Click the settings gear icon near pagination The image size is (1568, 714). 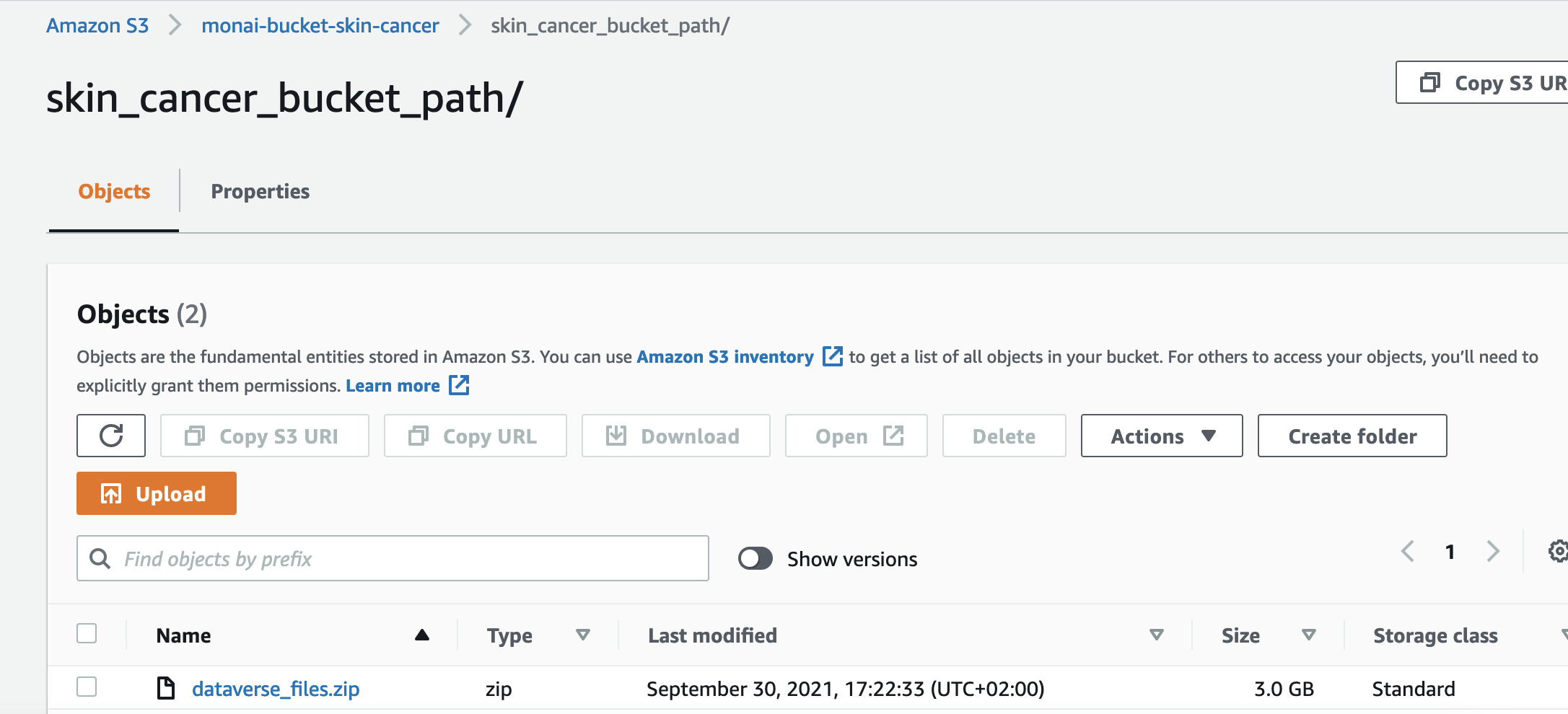coord(1559,552)
